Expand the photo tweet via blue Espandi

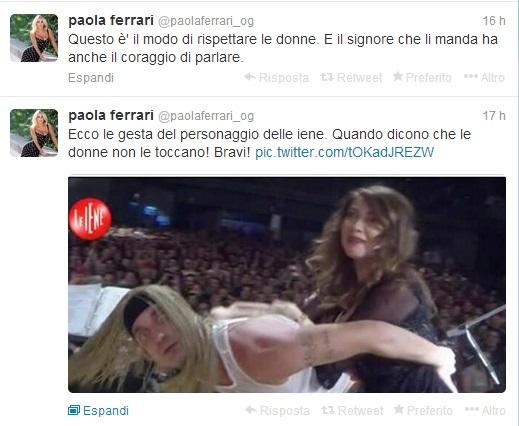click(x=106, y=410)
